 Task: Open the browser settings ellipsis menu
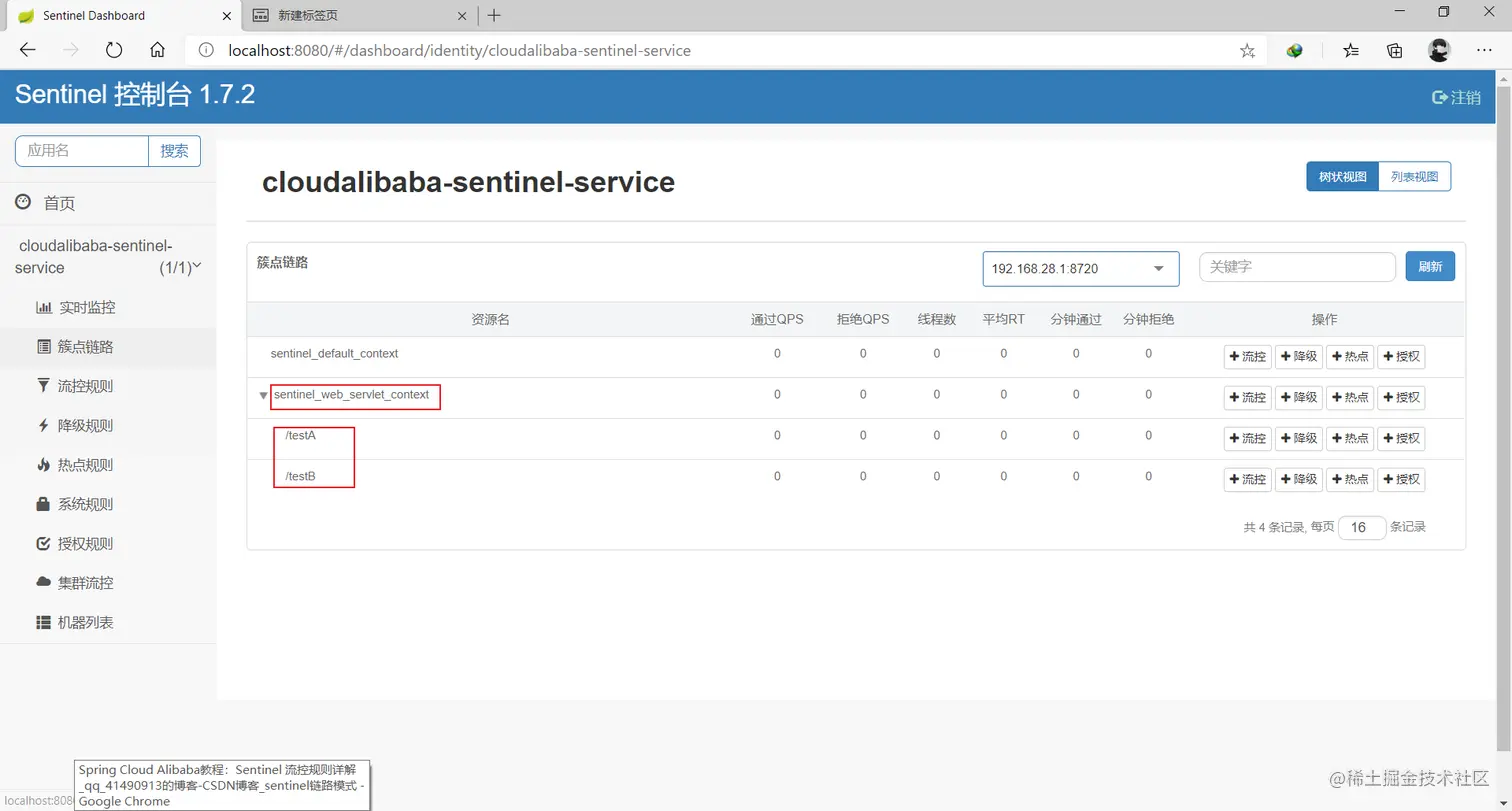[1485, 50]
